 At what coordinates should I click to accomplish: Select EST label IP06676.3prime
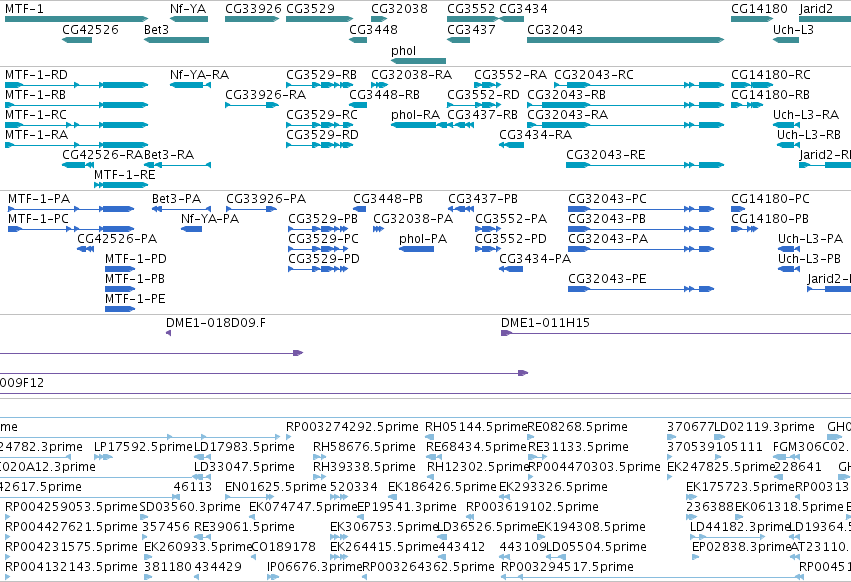coord(314,566)
